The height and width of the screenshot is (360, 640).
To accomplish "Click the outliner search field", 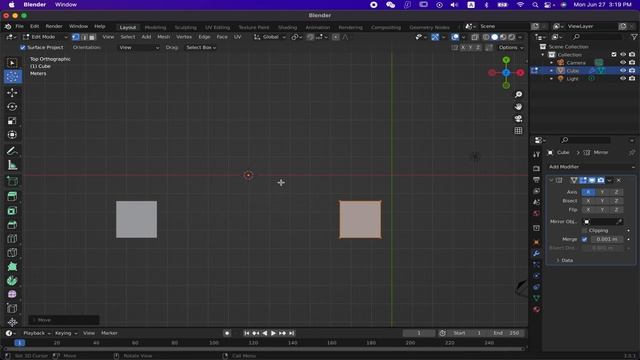I will click(597, 37).
